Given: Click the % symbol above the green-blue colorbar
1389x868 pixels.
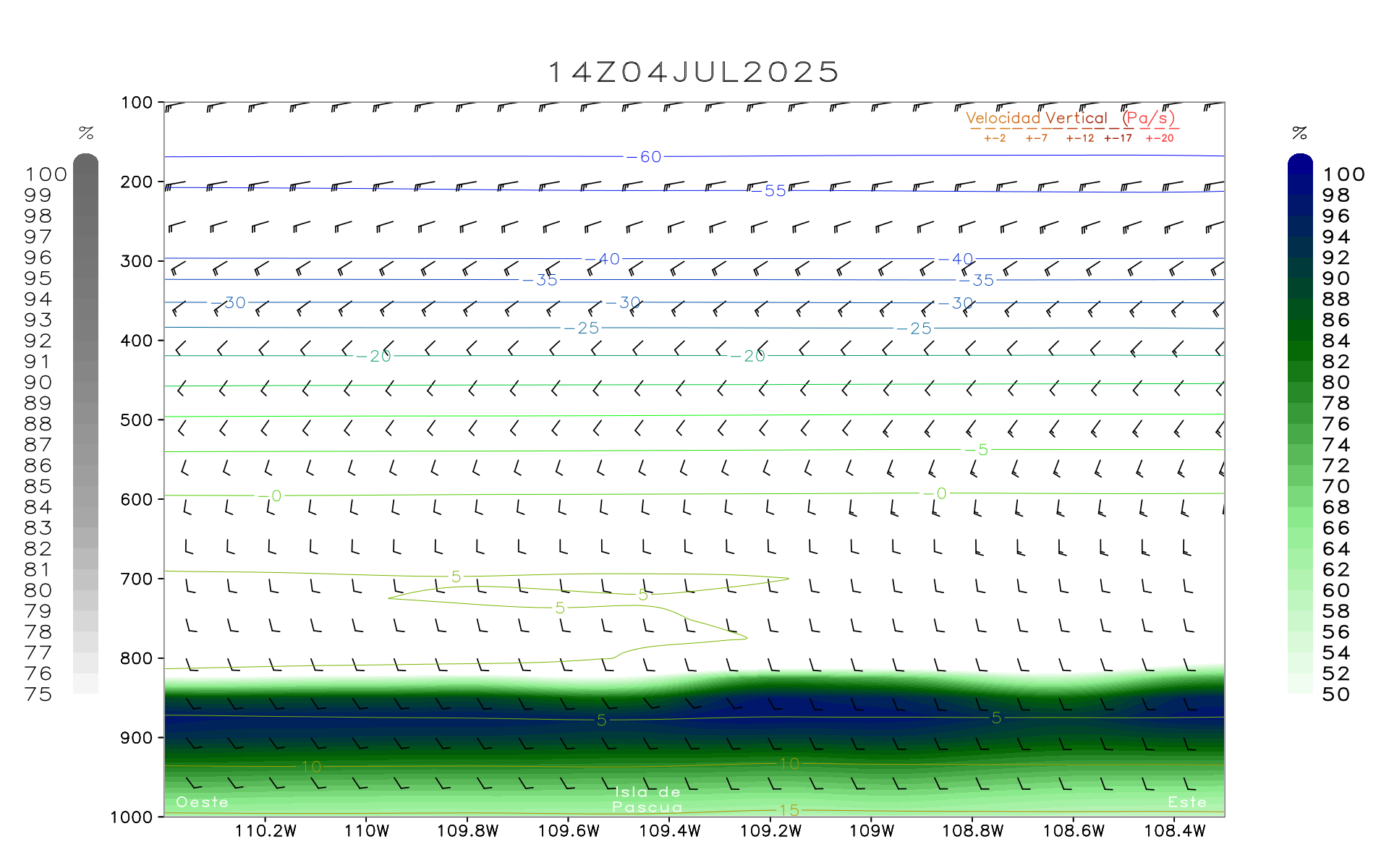Looking at the screenshot, I should click(x=1300, y=133).
